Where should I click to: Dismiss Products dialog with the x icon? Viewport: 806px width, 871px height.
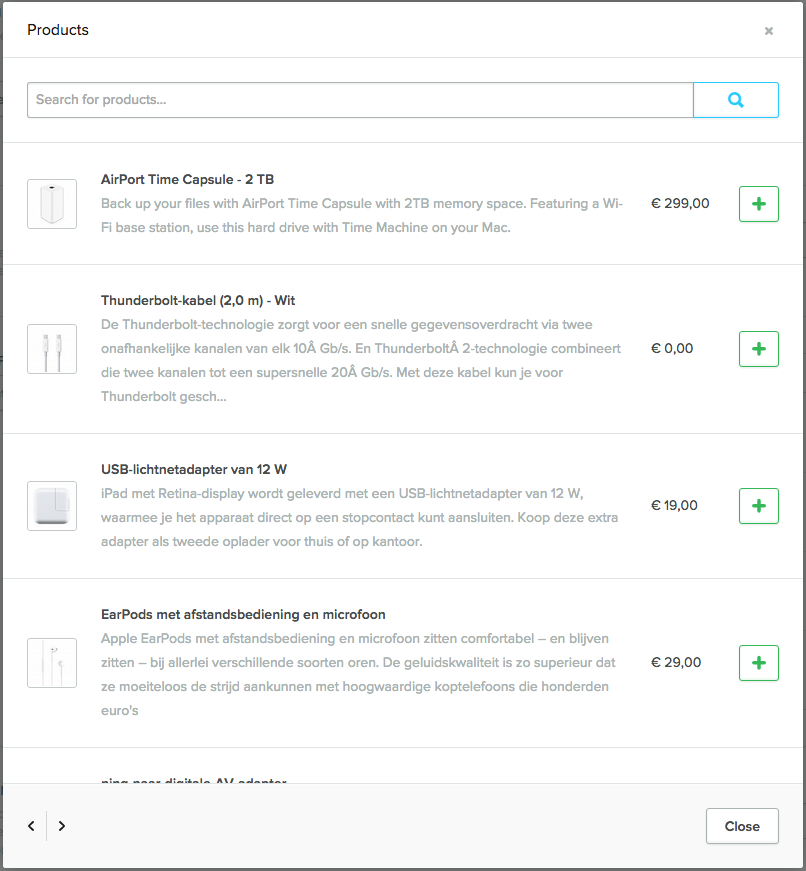pos(769,31)
